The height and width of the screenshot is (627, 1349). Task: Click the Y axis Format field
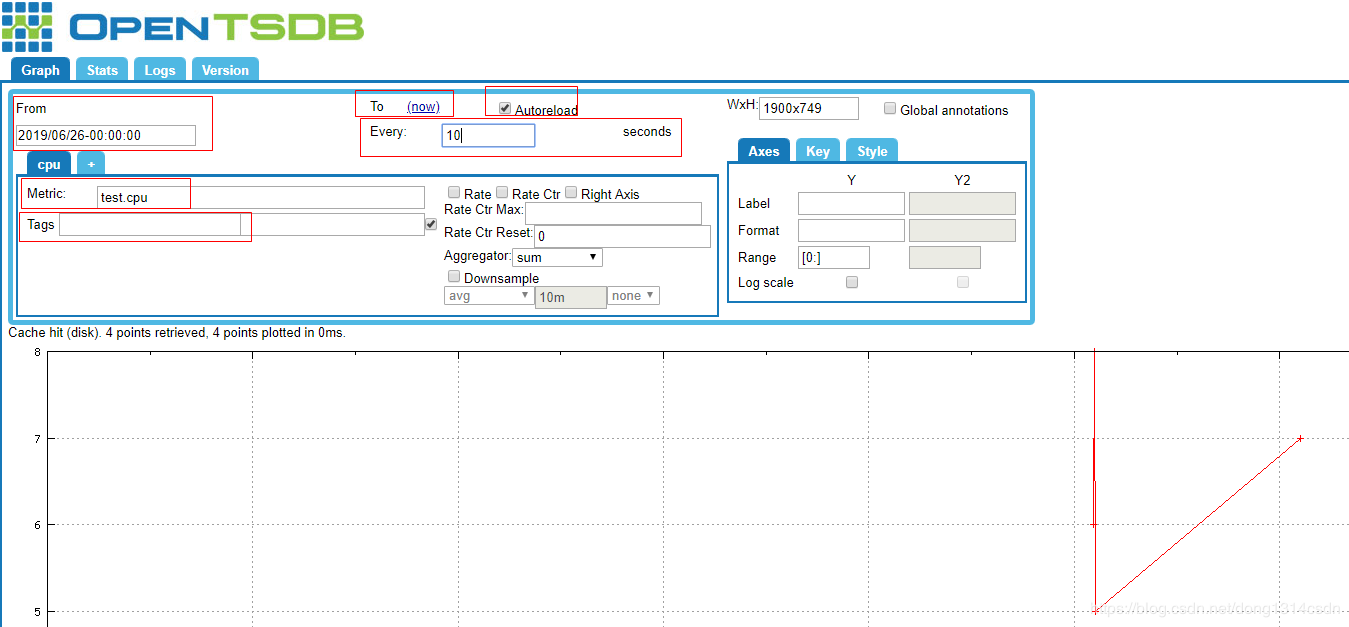click(851, 230)
